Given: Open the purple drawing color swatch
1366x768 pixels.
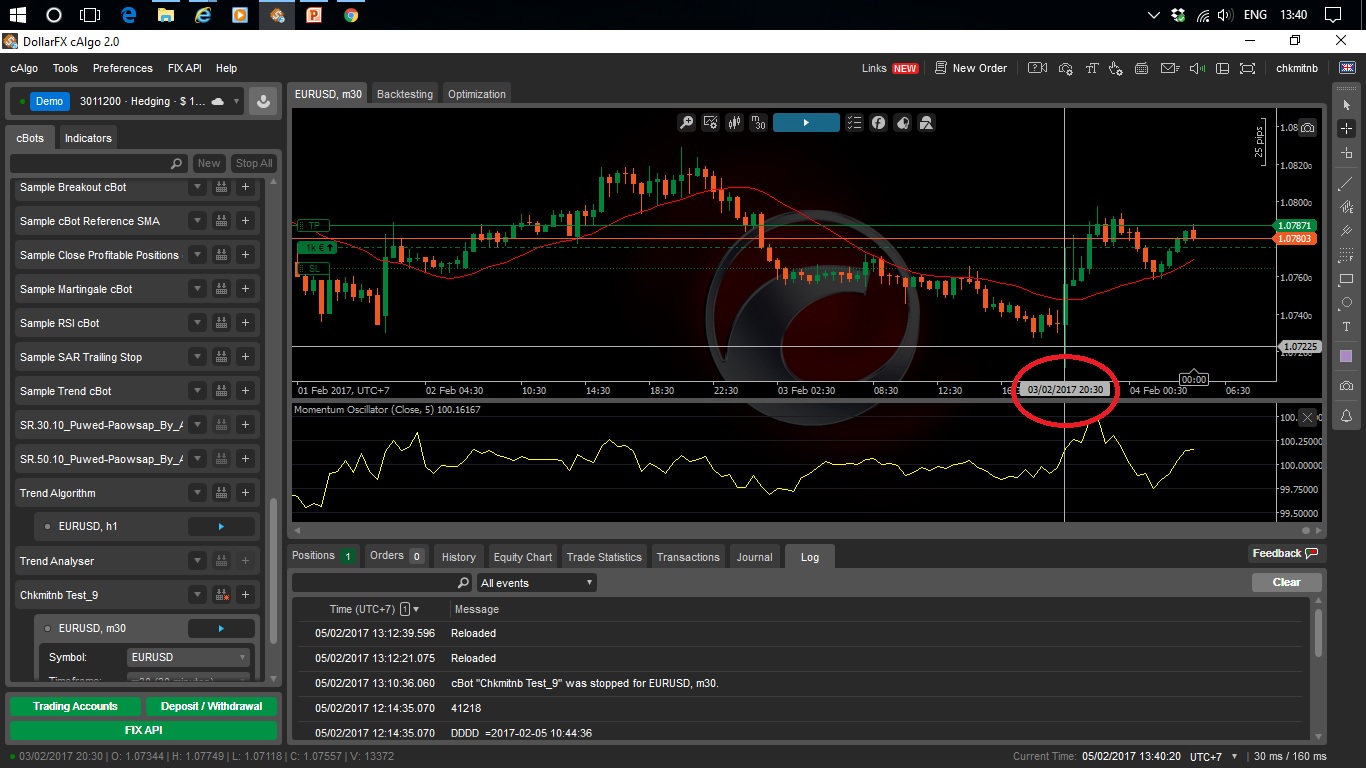Looking at the screenshot, I should point(1346,356).
